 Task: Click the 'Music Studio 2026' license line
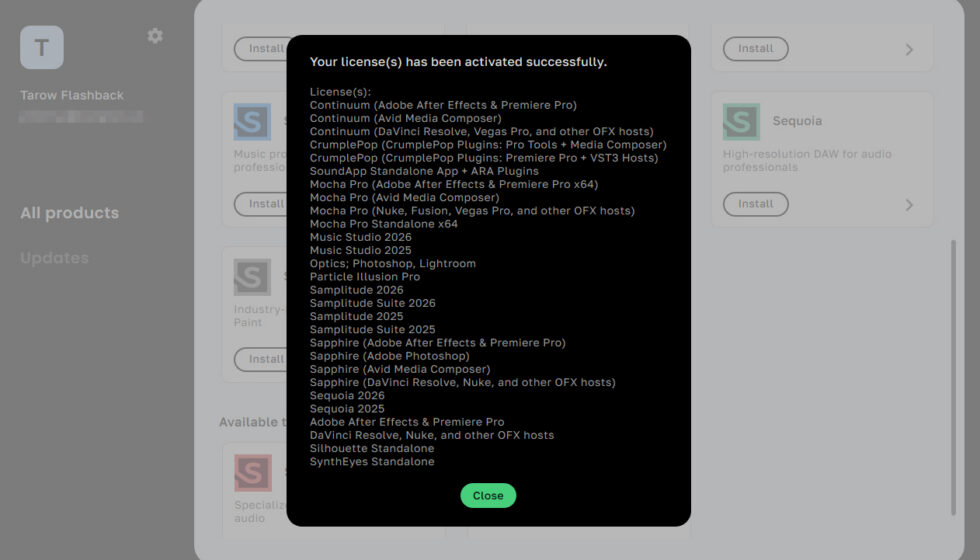pos(361,237)
